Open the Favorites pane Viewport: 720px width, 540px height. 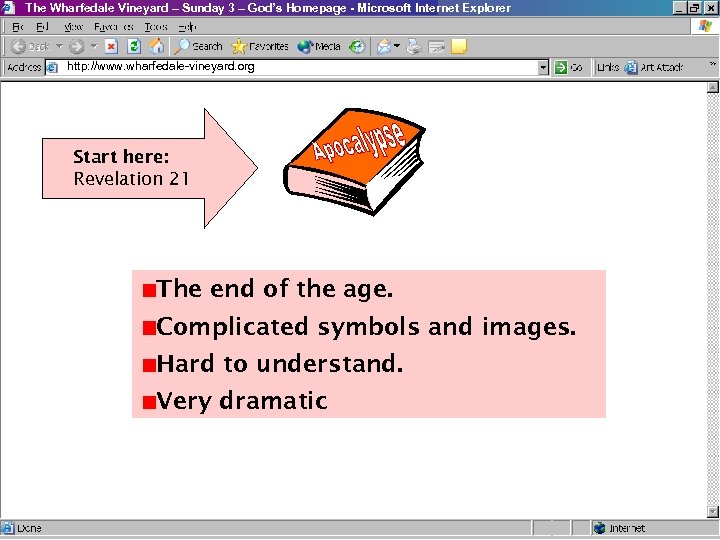click(260, 46)
